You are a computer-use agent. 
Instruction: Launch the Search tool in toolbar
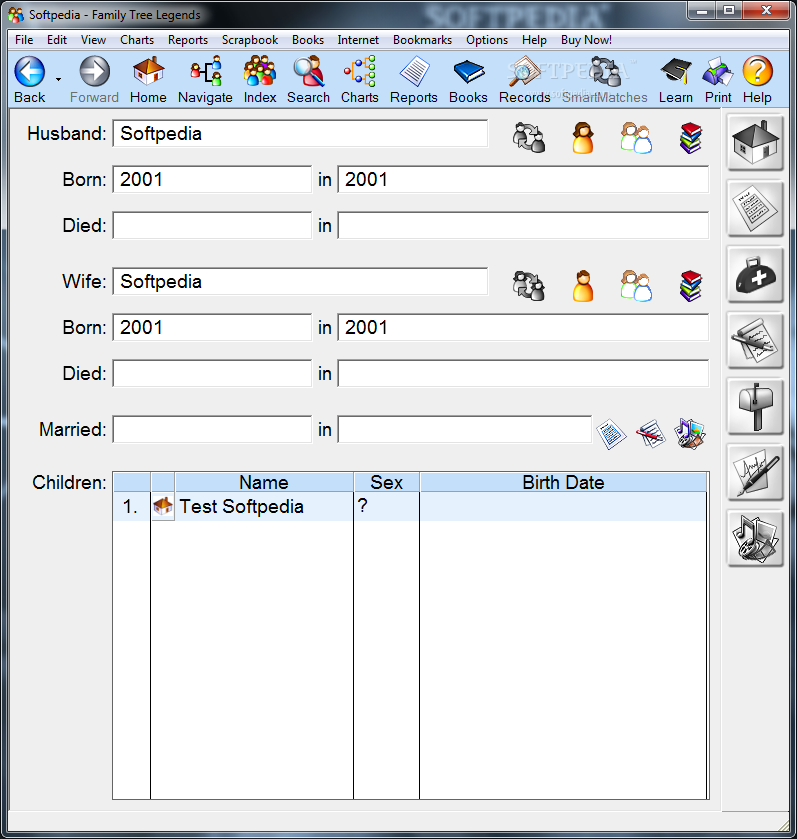[x=309, y=79]
